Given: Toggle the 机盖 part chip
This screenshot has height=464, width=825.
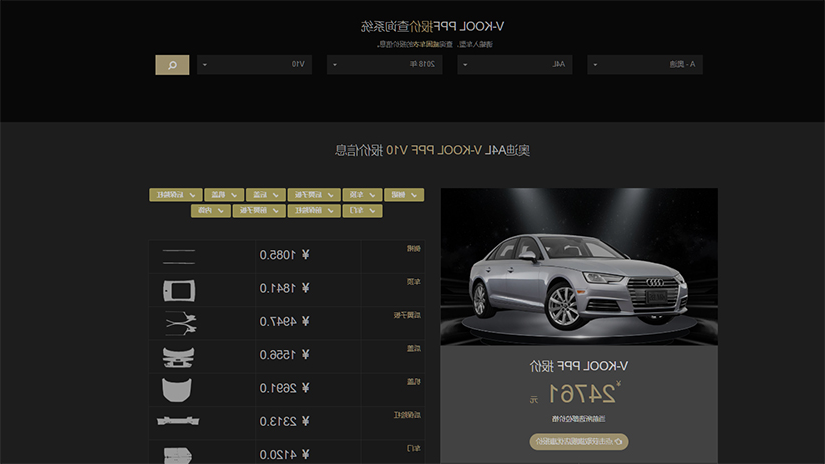Looking at the screenshot, I should [x=224, y=195].
